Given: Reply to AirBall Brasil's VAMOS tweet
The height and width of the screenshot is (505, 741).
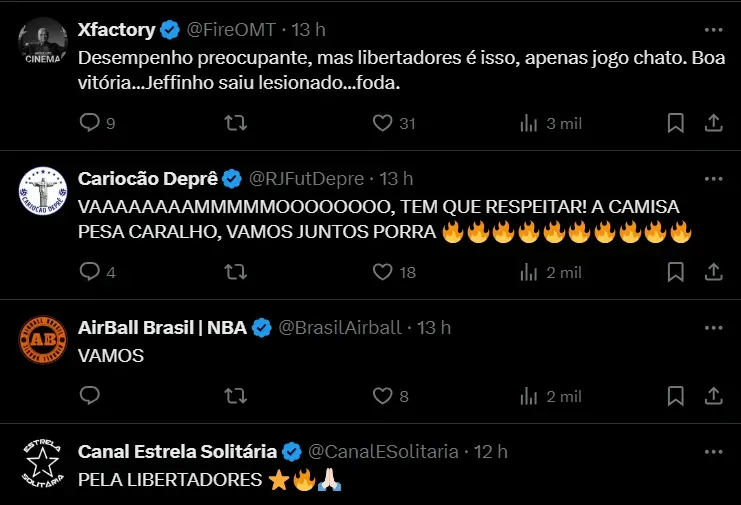Looking at the screenshot, I should click(x=90, y=396).
